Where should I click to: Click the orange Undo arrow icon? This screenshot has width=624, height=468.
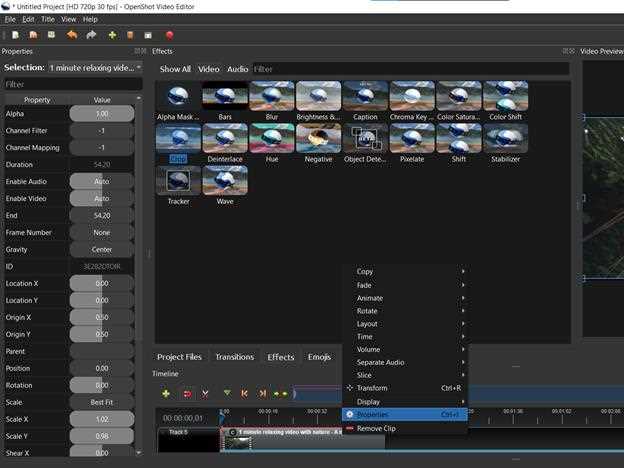tap(72, 35)
